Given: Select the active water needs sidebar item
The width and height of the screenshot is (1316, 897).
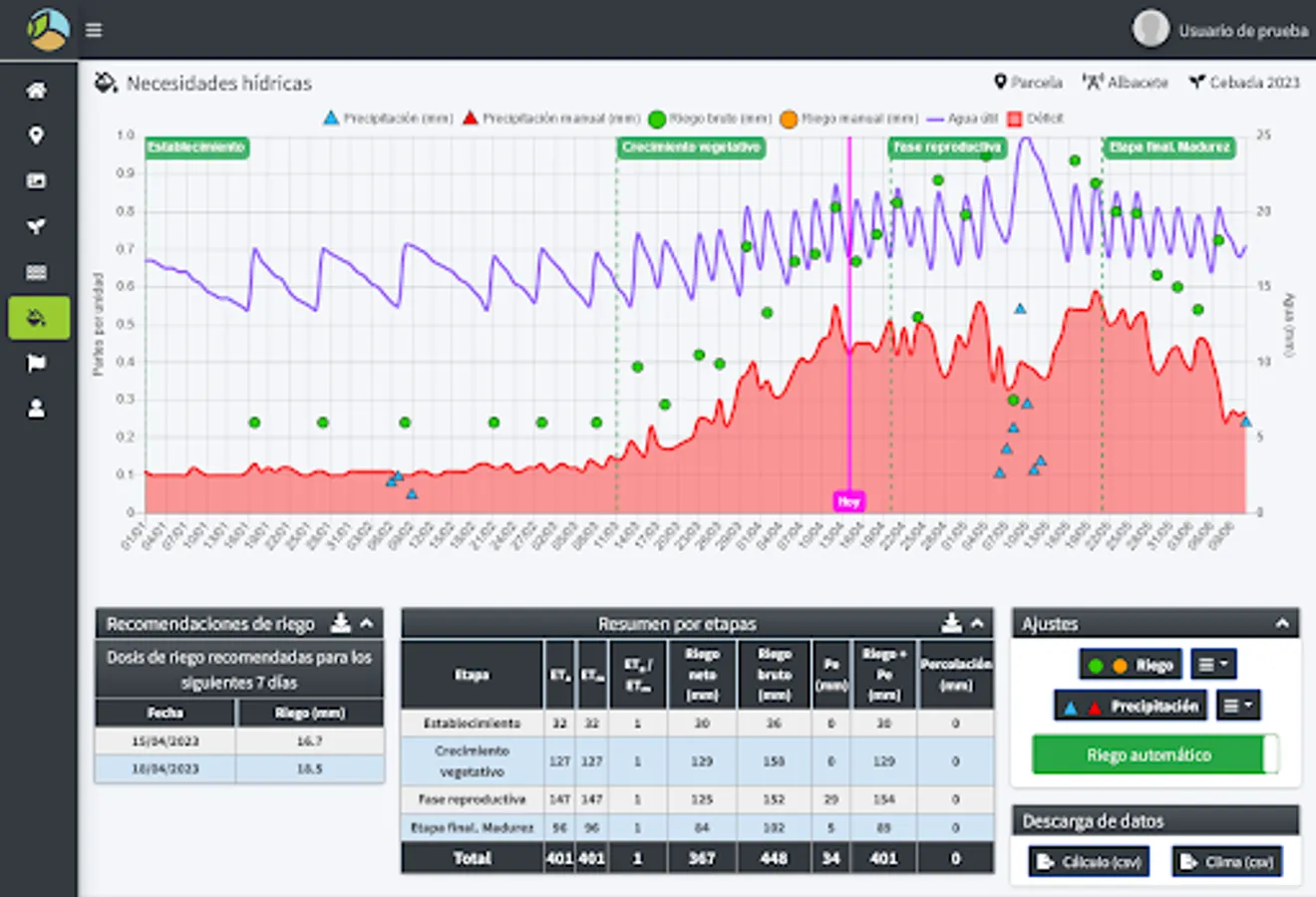Looking at the screenshot, I should coord(38,318).
